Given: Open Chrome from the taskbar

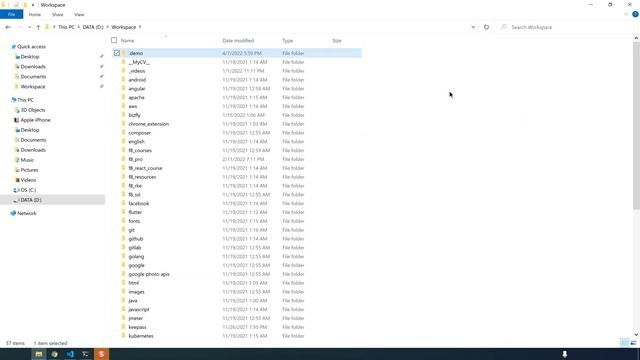Looking at the screenshot, I should (x=54, y=354).
